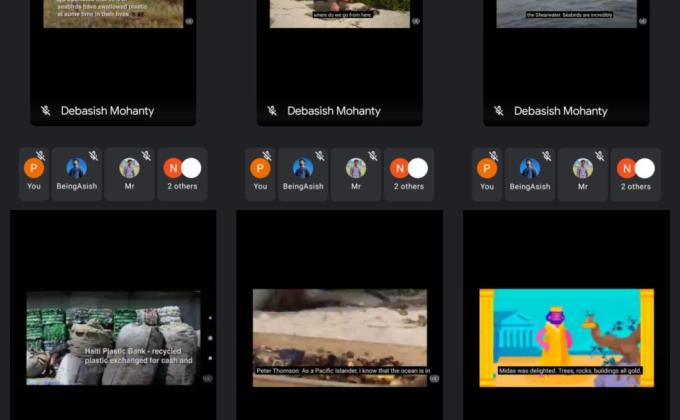This screenshot has width=680, height=420.
Task: Select "Mr" participant tile in the middle group
Action: pos(355,175)
